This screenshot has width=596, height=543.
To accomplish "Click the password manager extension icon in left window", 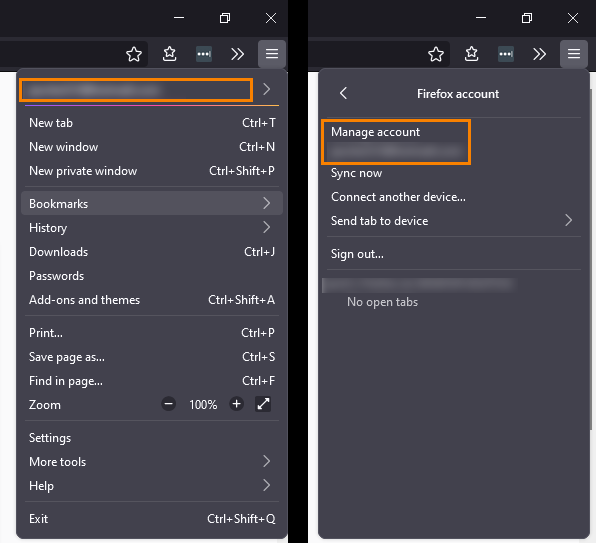I will pos(204,54).
